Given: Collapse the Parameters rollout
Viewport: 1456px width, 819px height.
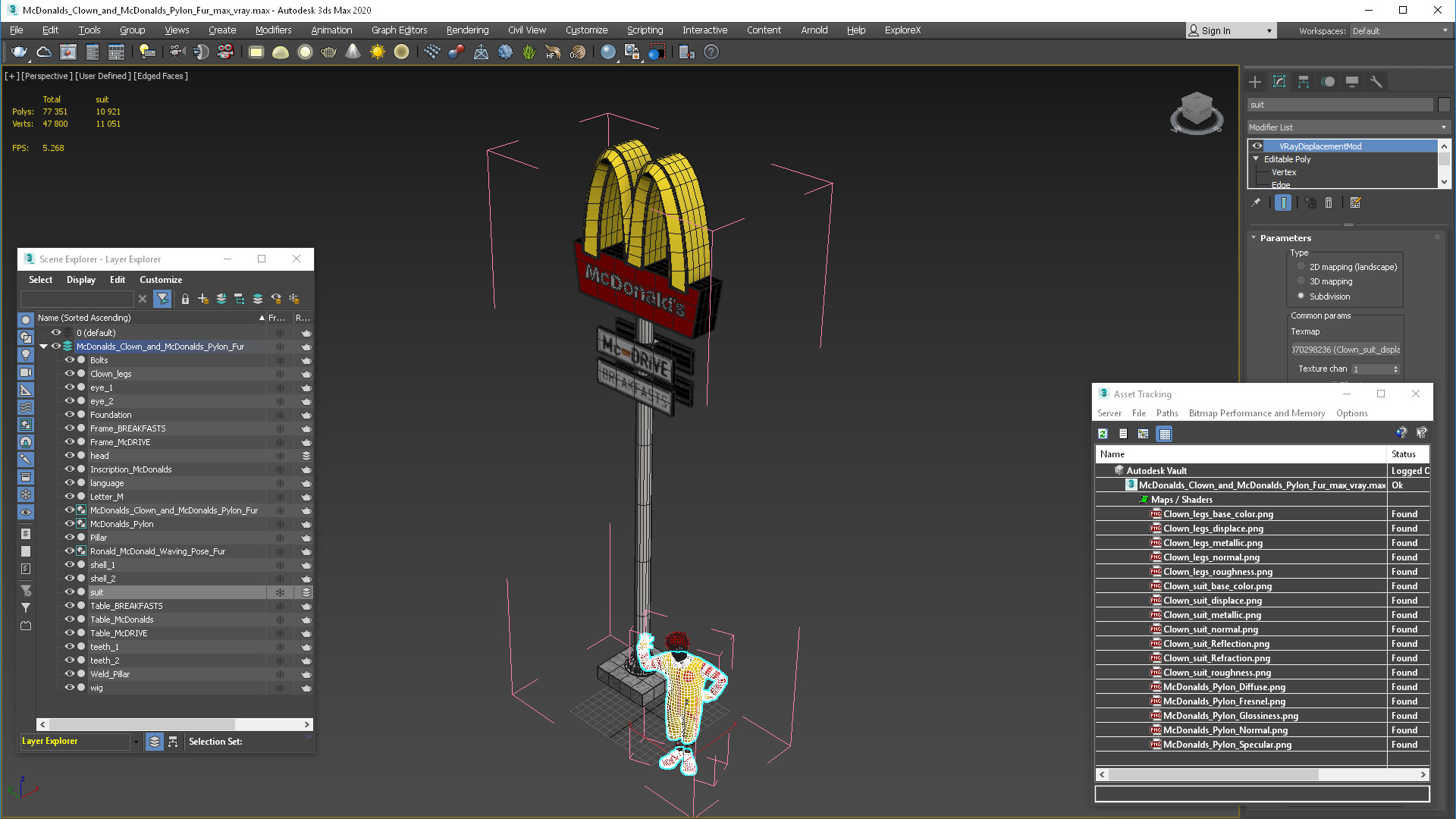Looking at the screenshot, I should pos(1254,237).
